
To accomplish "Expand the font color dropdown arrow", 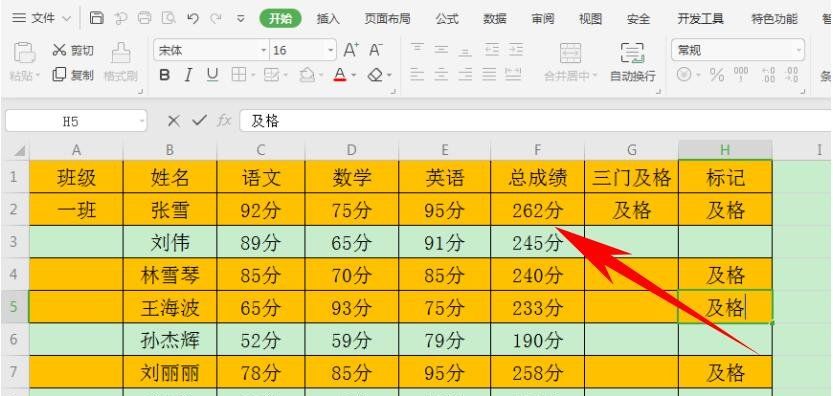I will tap(353, 75).
